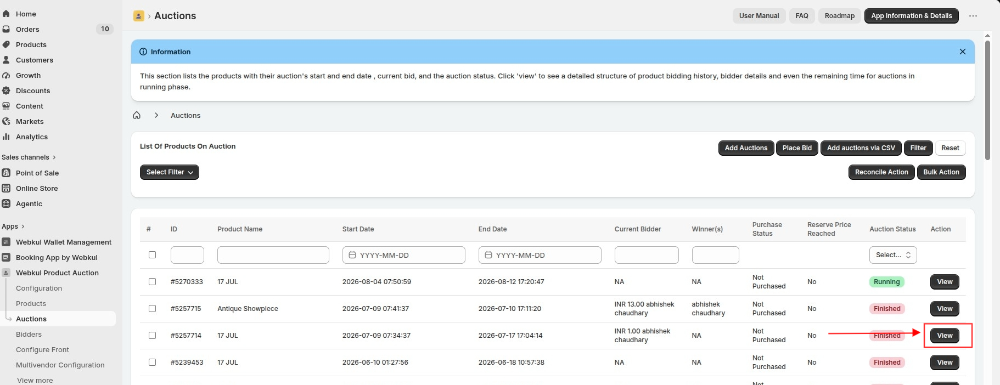Screen dimensions: 1000x385
Task: Open the Auction Status Select dropdown
Action: pos(892,255)
